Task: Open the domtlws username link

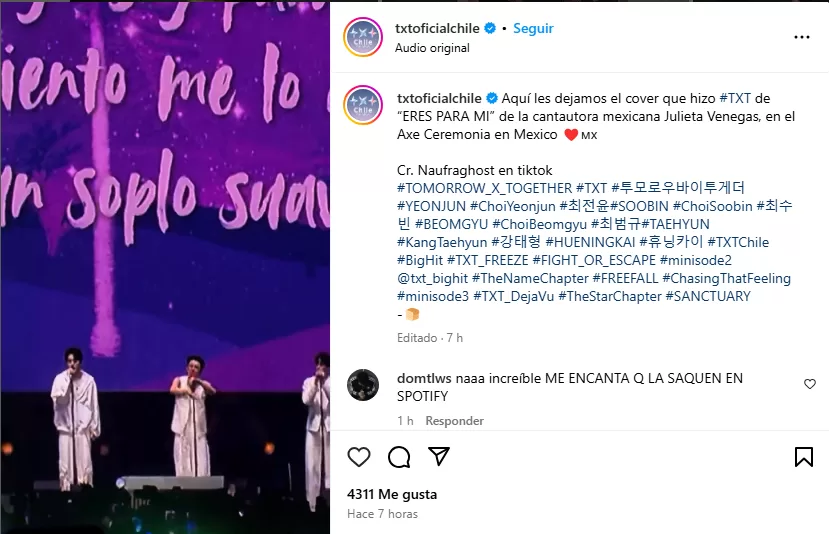Action: [424, 378]
